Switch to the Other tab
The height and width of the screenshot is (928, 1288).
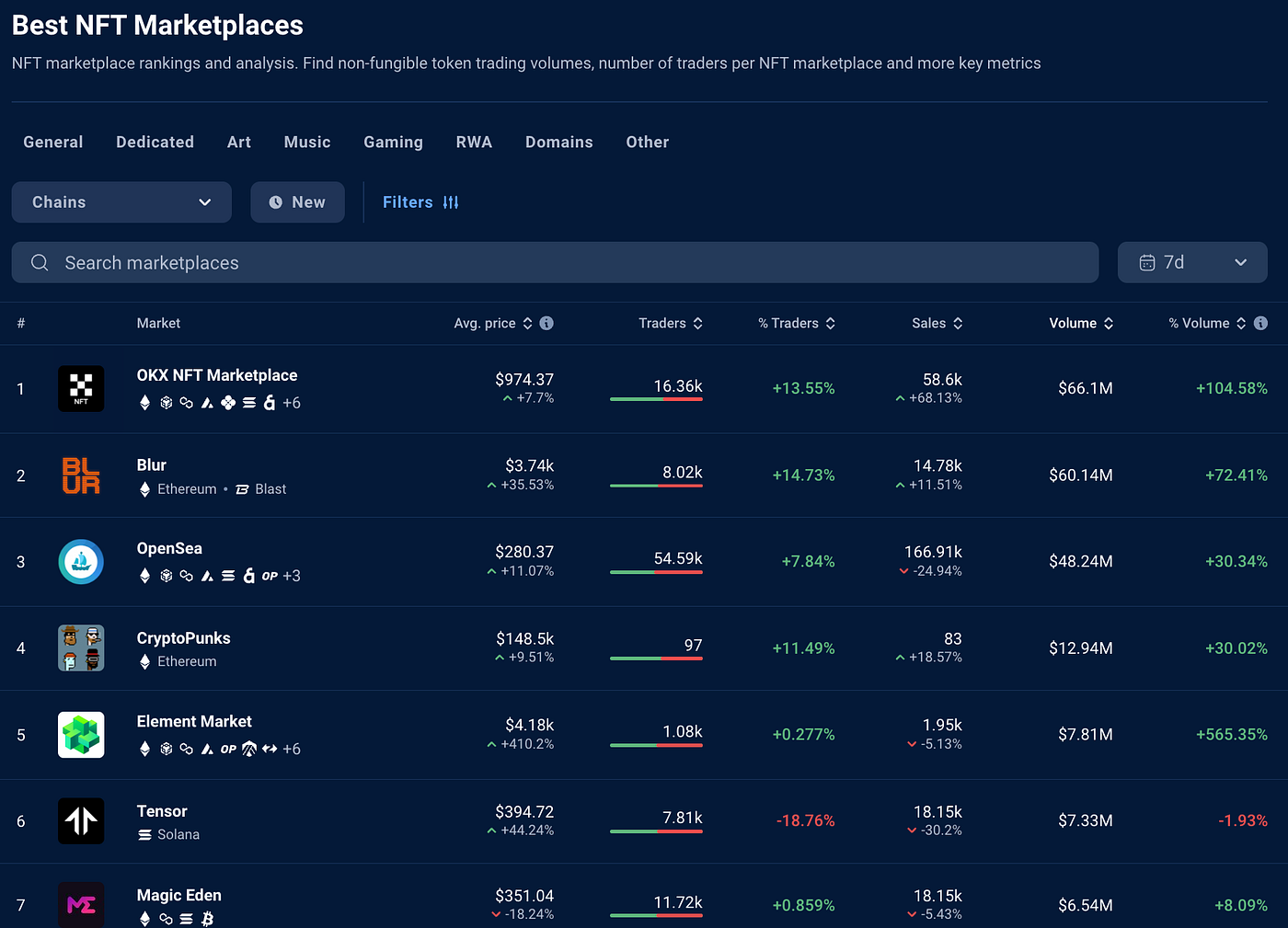tap(648, 142)
